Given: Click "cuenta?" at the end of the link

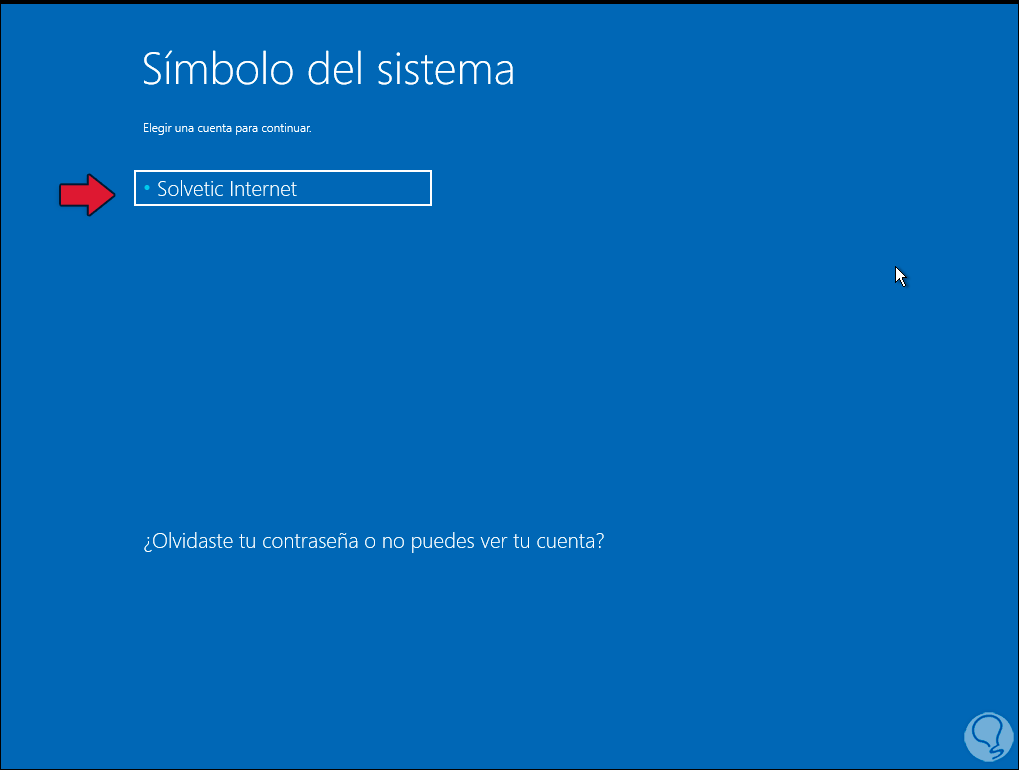Looking at the screenshot, I should 570,542.
